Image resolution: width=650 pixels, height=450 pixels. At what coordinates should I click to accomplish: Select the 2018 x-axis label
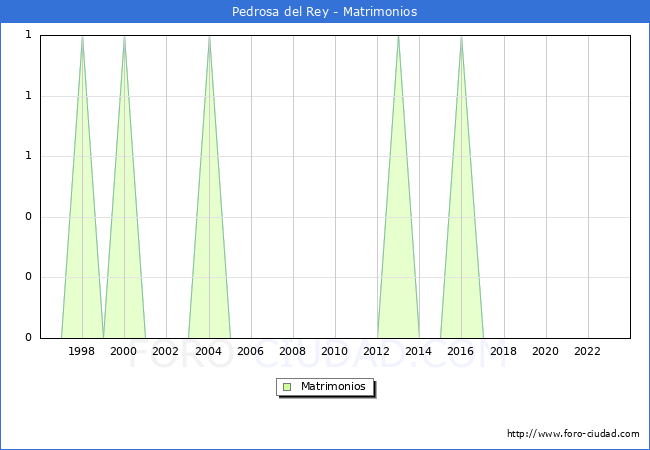[x=503, y=351]
